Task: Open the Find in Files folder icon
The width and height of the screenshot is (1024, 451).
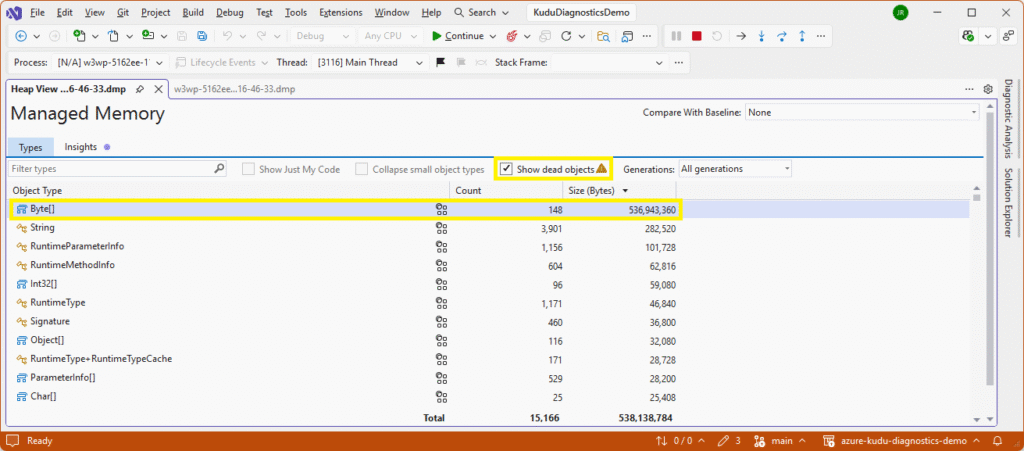Action: coord(603,37)
